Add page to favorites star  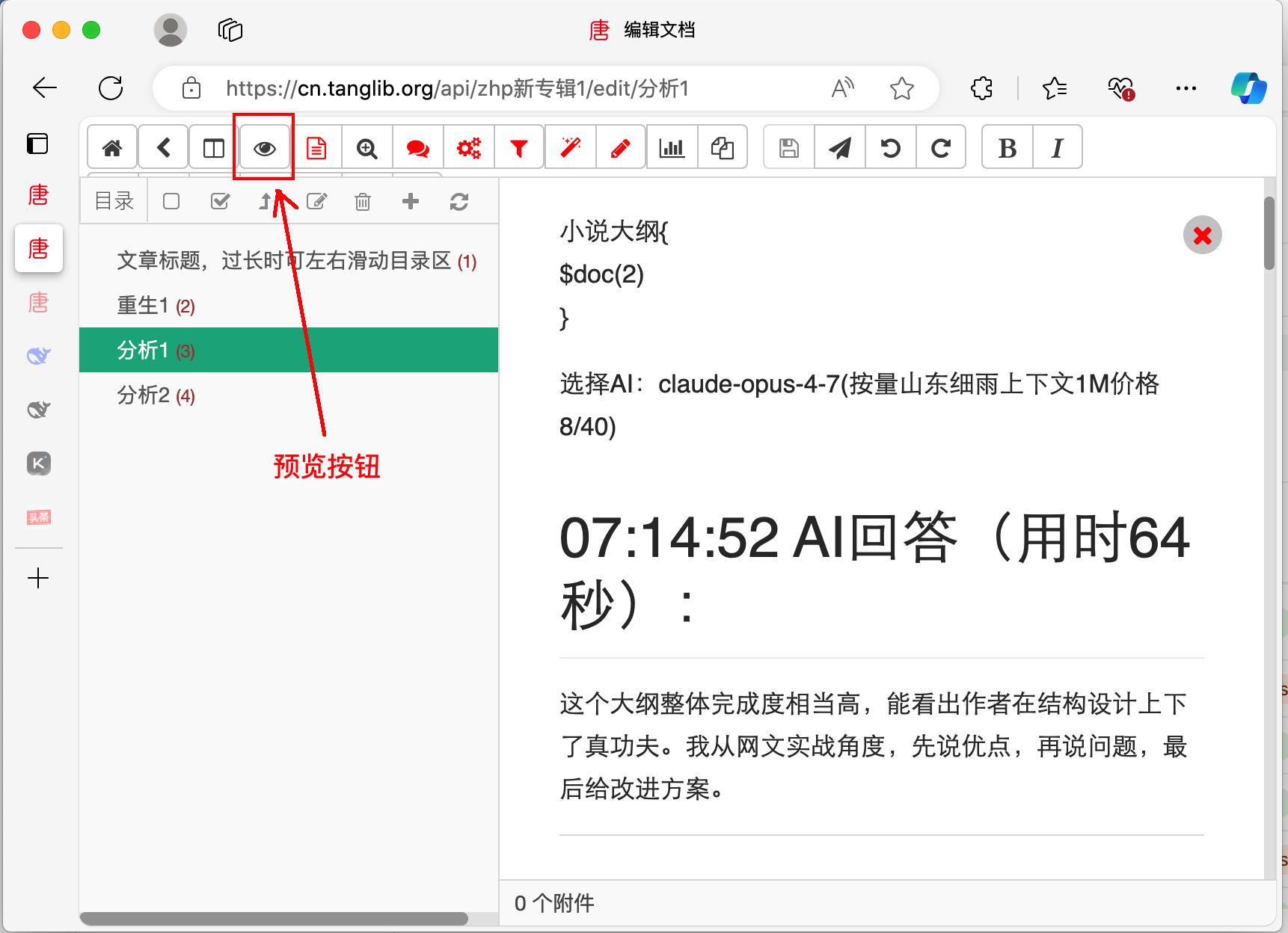coord(902,88)
